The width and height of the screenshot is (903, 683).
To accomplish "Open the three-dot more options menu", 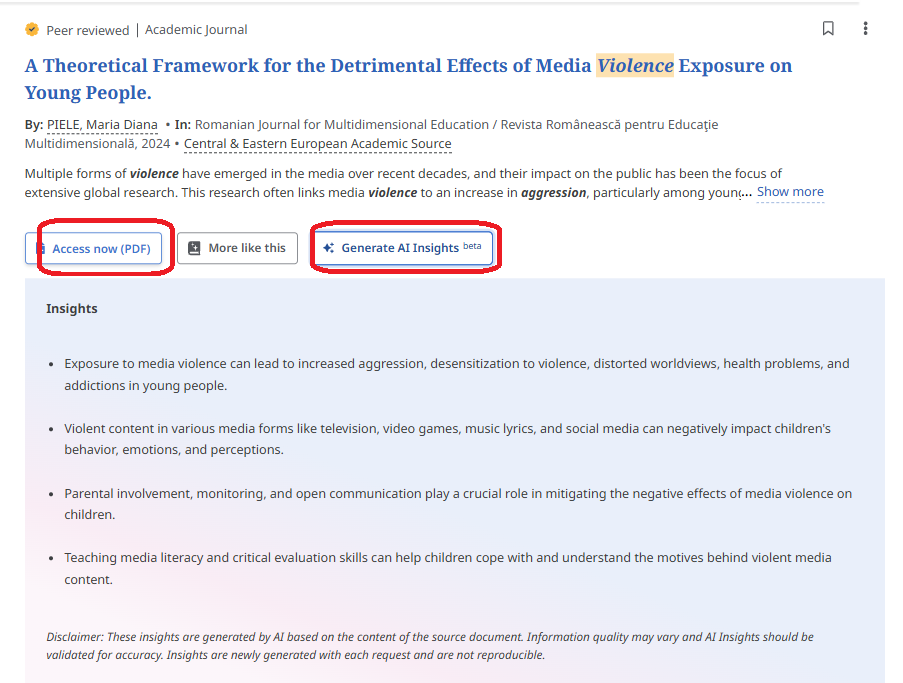I will coord(865,29).
